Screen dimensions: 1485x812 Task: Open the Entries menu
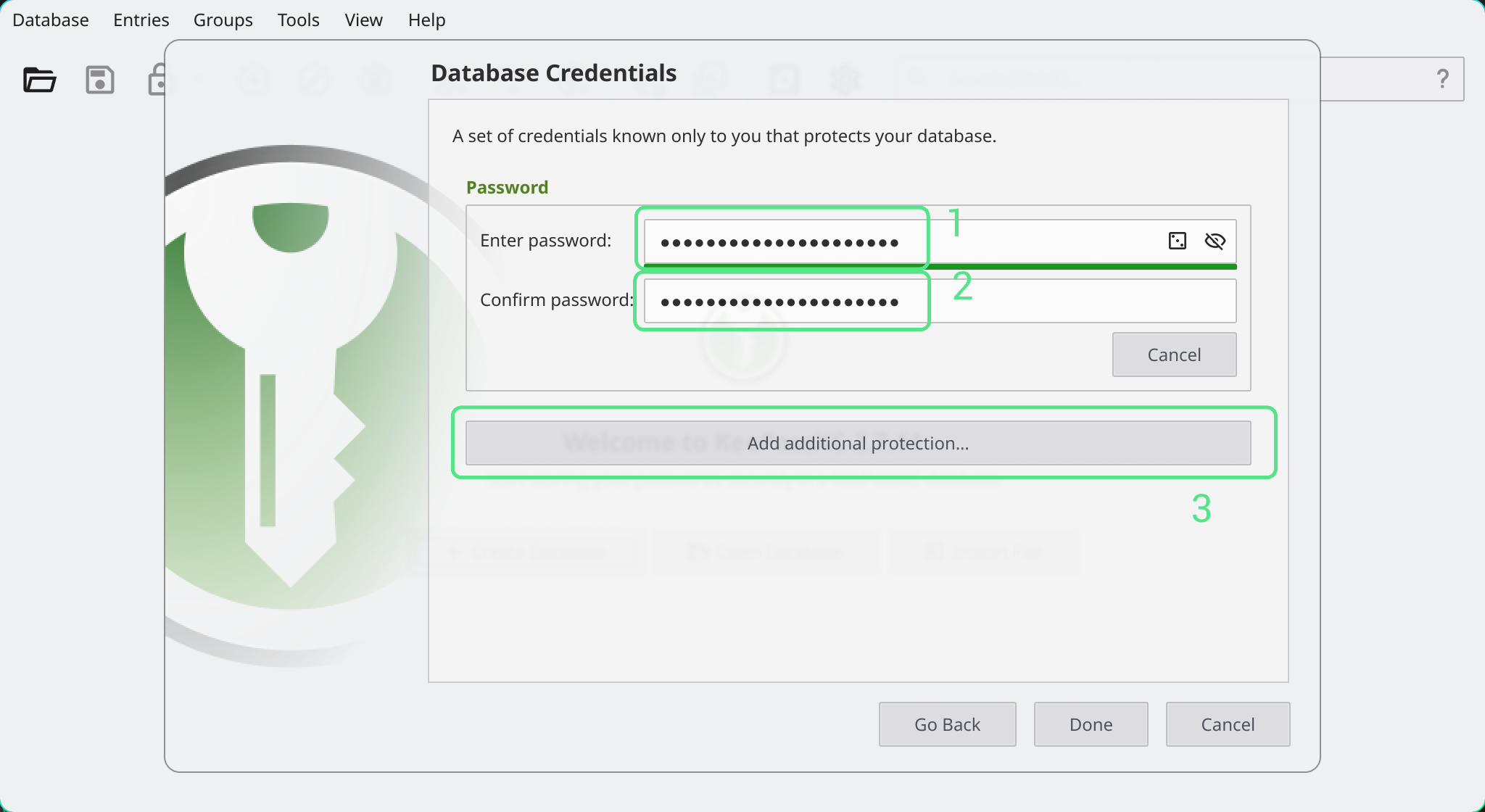pos(141,20)
